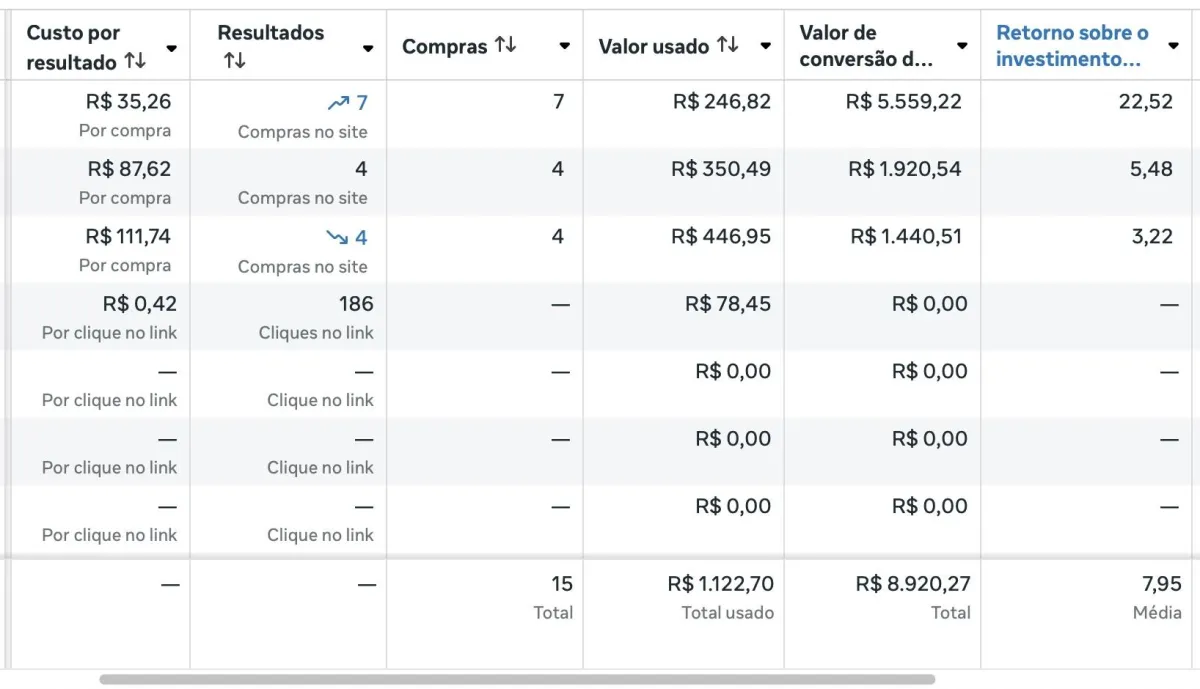Open the Valor usado column dropdown caret
Image resolution: width=1200 pixels, height=689 pixels.
(765, 46)
